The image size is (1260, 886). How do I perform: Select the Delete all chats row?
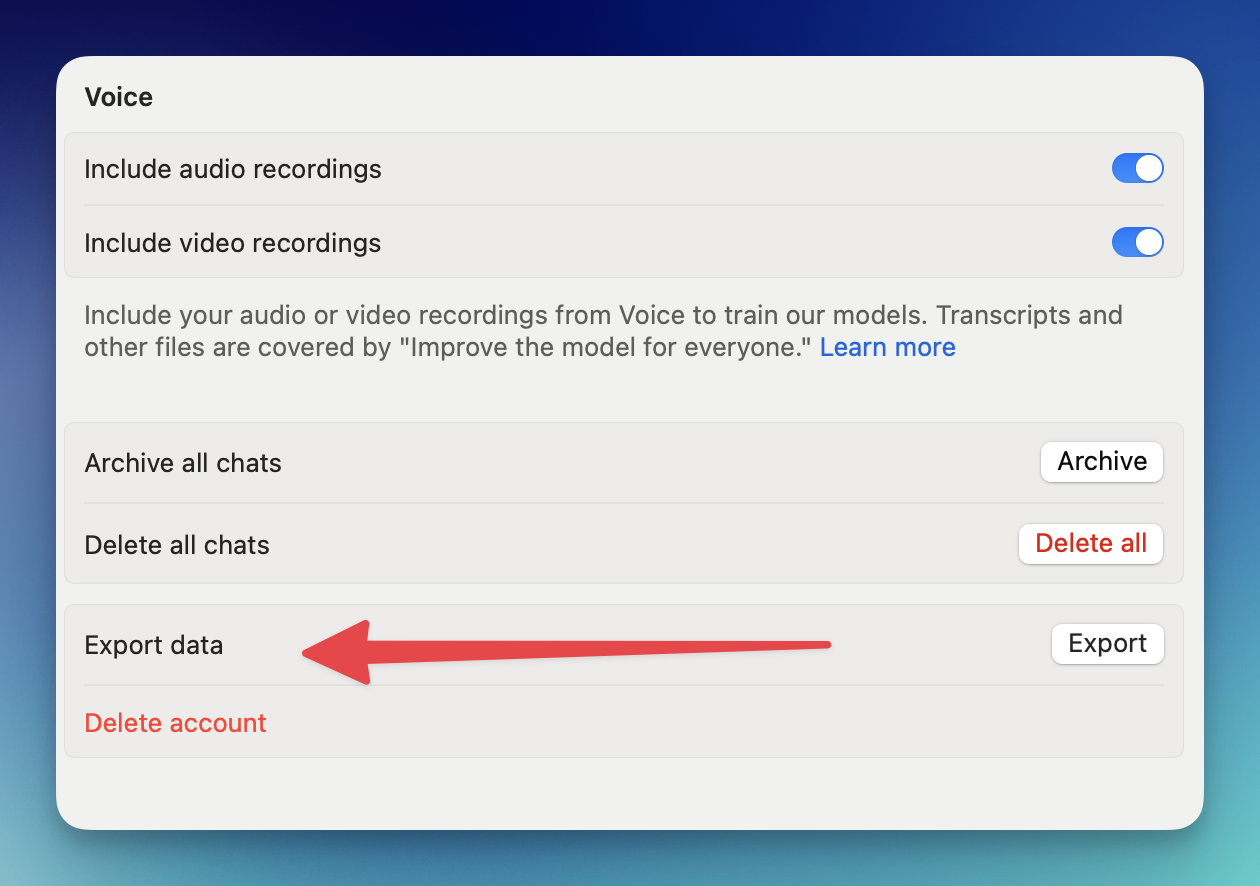(177, 545)
